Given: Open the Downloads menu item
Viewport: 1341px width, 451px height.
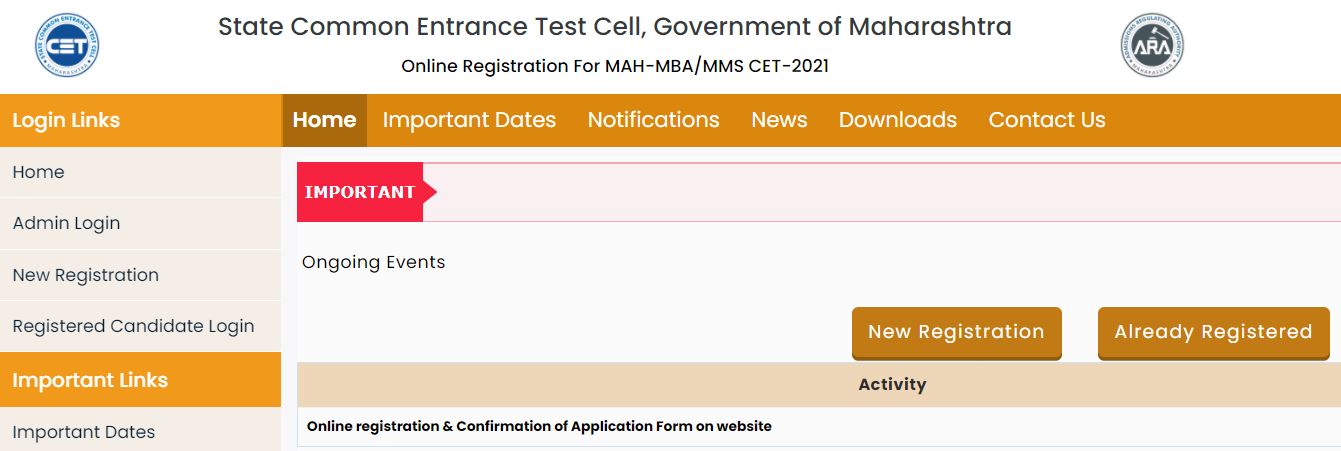Looking at the screenshot, I should 897,120.
